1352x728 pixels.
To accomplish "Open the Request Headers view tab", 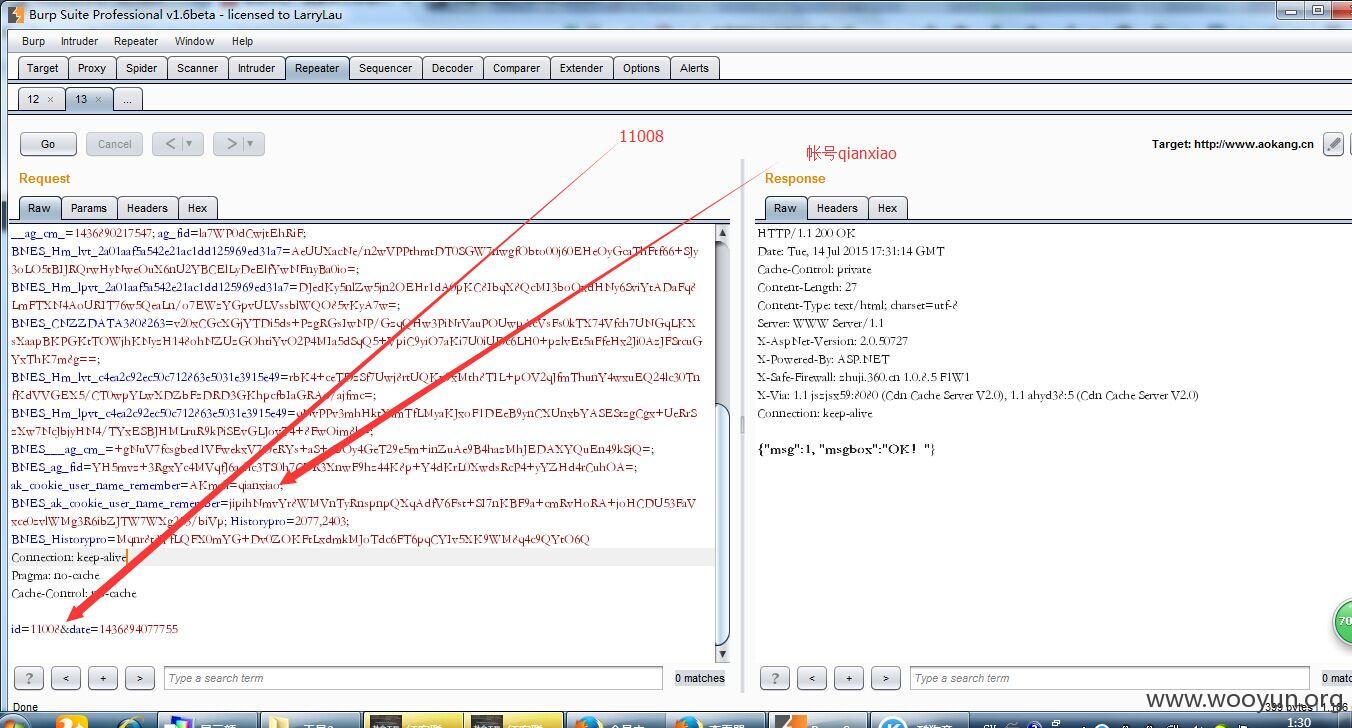I will click(147, 208).
